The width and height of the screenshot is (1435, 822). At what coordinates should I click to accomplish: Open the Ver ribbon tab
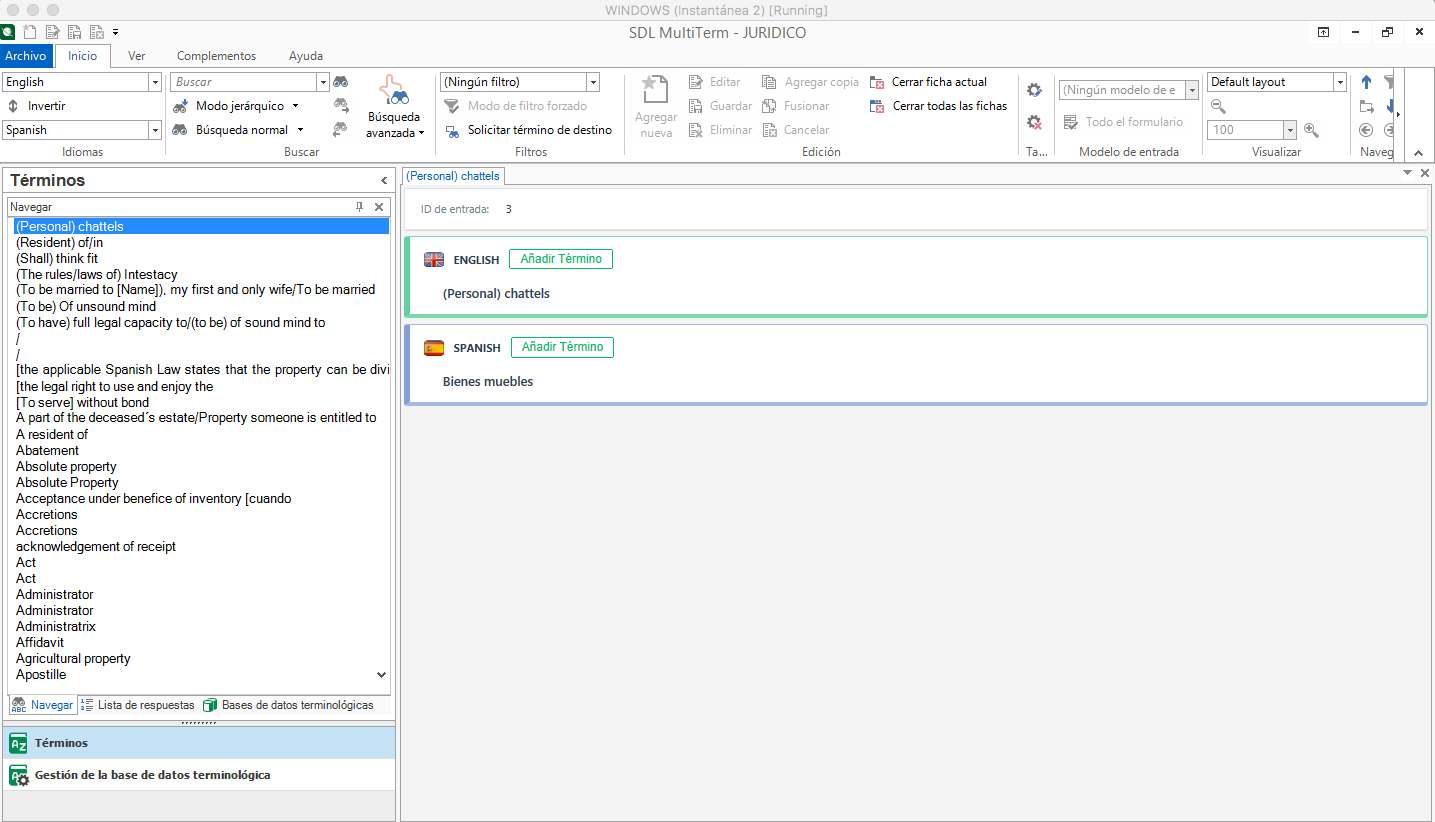137,56
